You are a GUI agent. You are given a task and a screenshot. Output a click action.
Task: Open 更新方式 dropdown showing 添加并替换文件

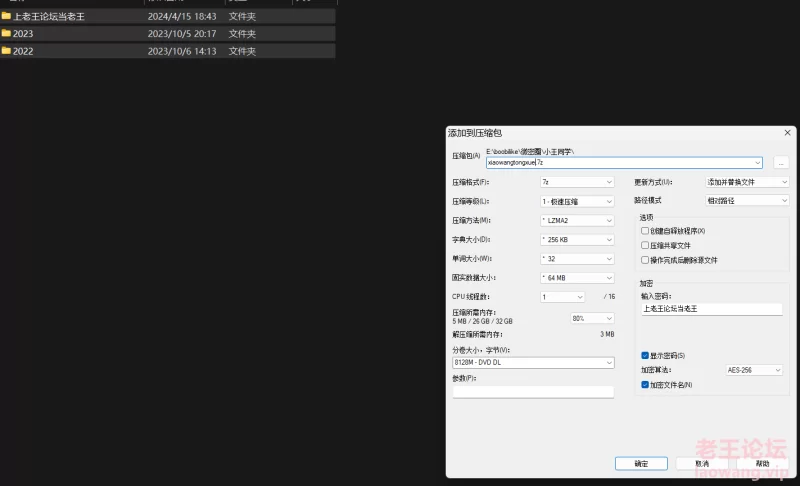[x=747, y=182]
